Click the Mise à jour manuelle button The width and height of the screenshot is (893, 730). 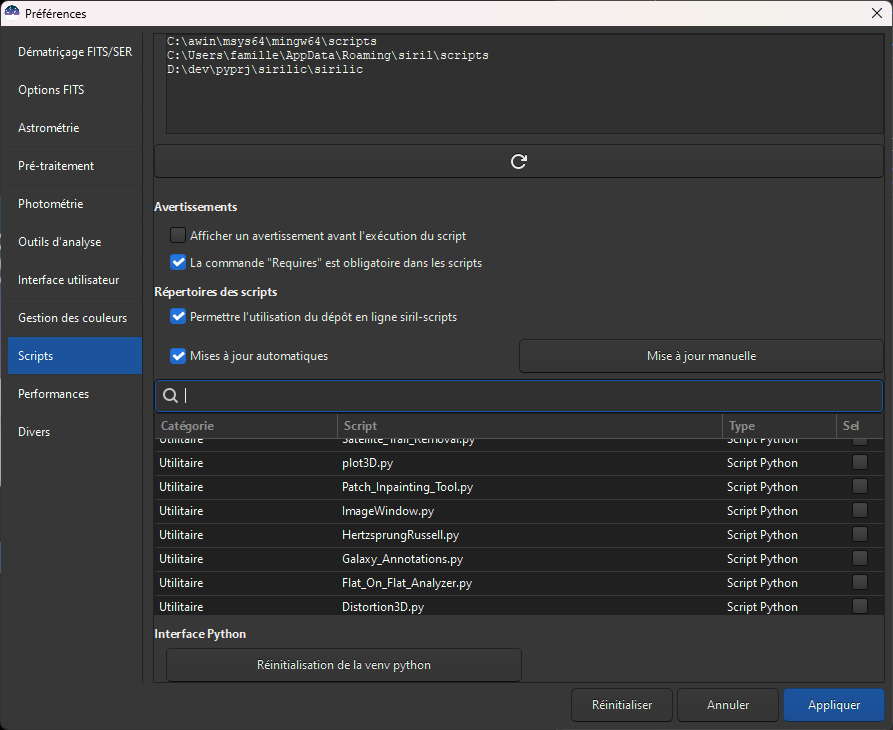(x=700, y=356)
